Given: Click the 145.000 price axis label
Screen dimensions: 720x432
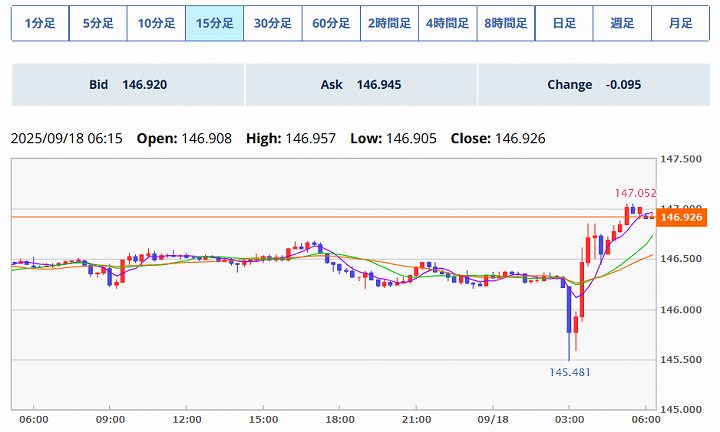Looking at the screenshot, I should 681,410.
